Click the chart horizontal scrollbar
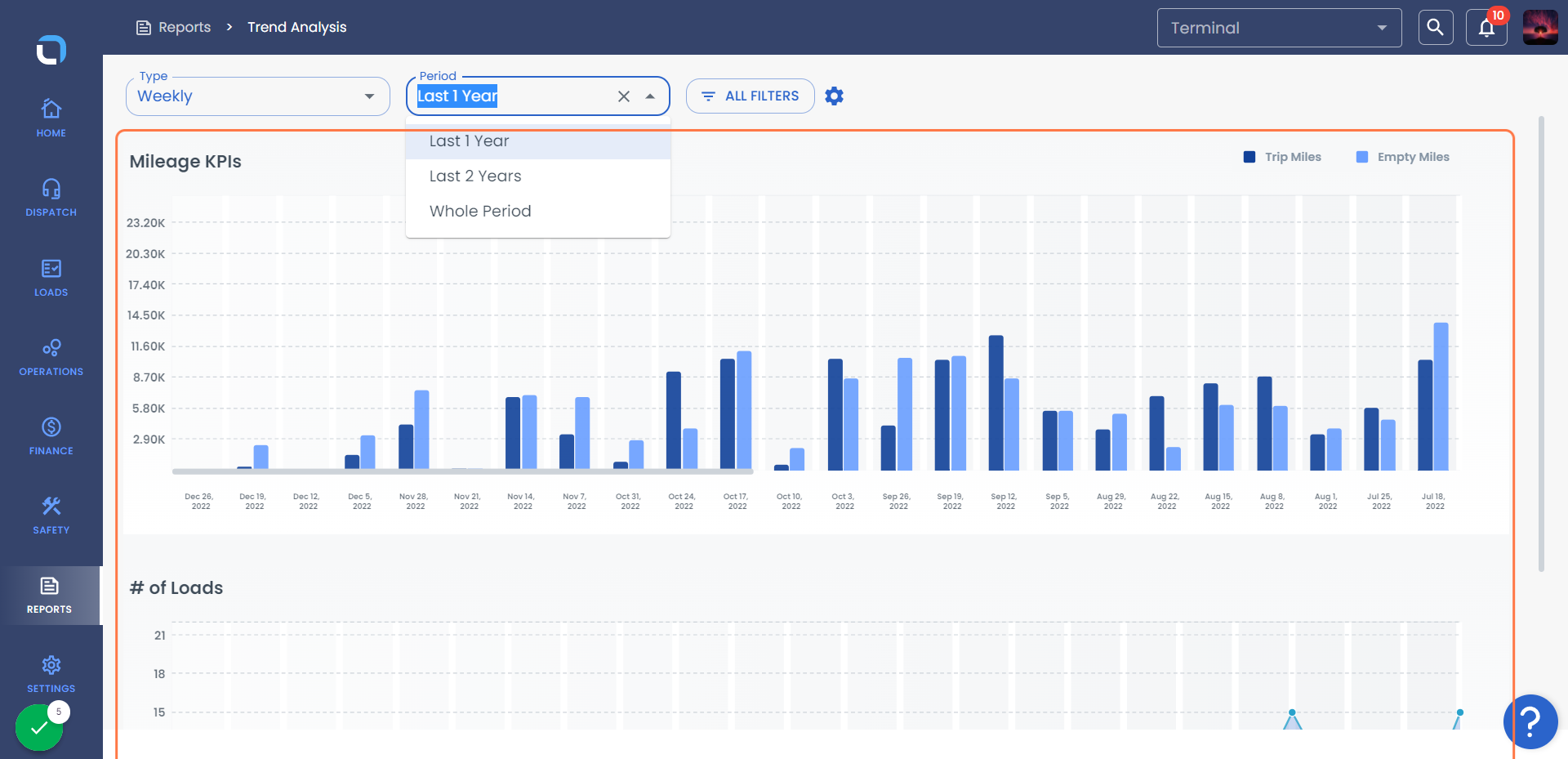 [x=462, y=471]
